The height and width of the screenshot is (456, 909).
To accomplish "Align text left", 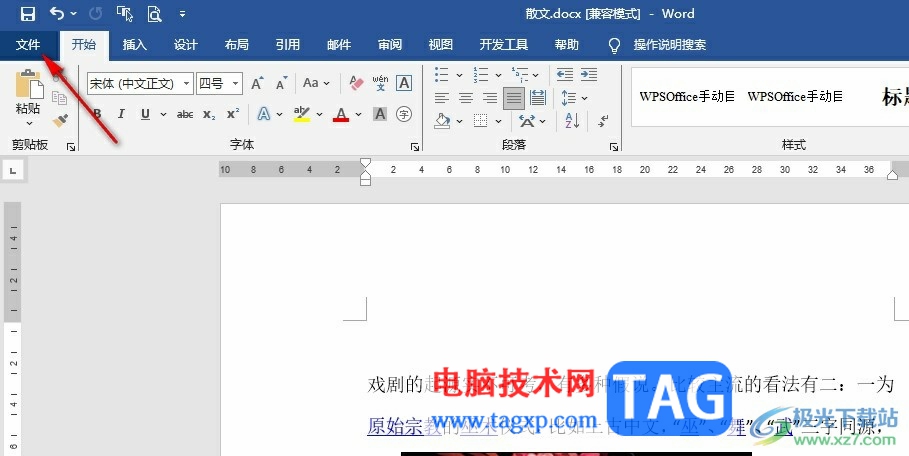I will (442, 98).
